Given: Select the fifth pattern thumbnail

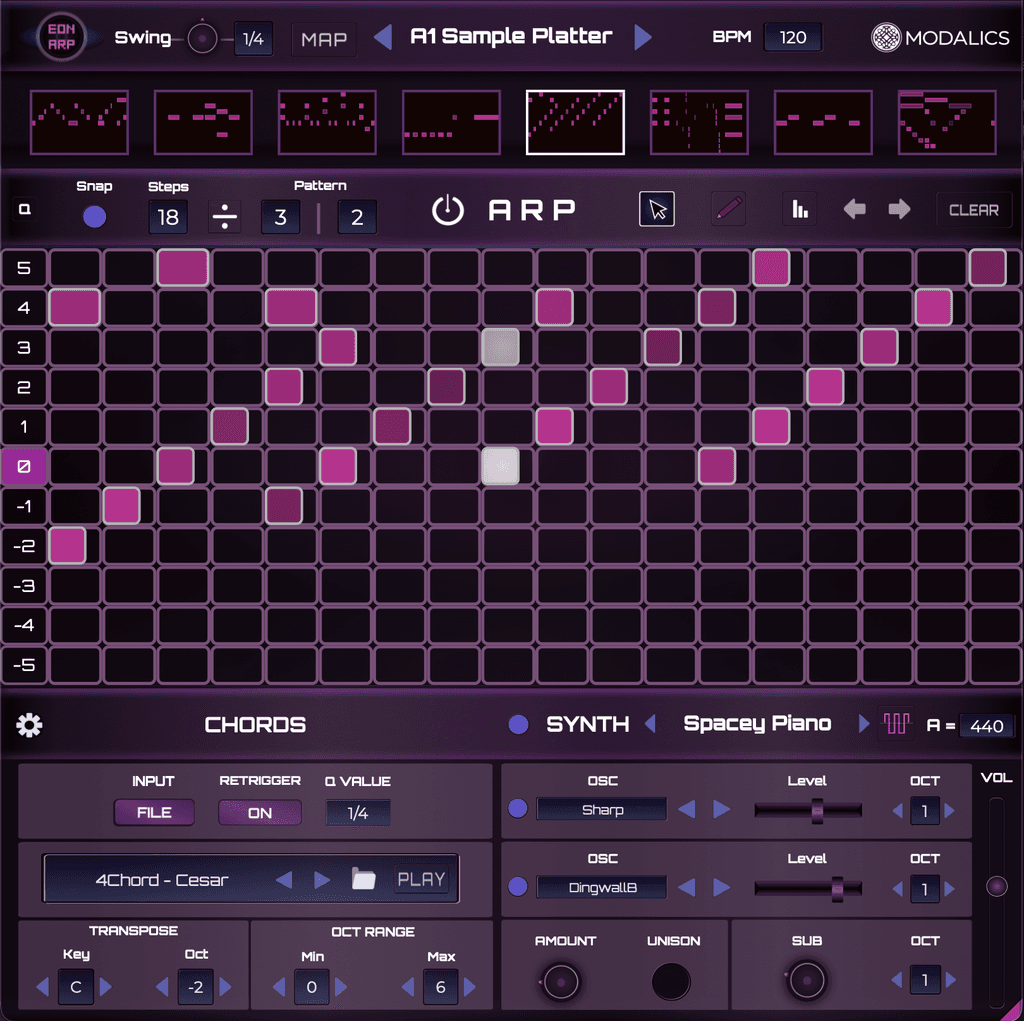Looking at the screenshot, I should [x=575, y=122].
